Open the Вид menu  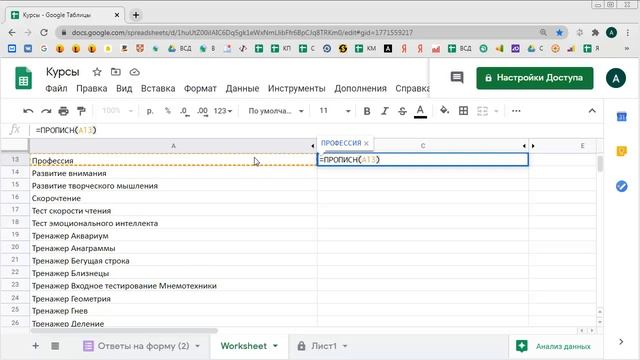[x=124, y=89]
